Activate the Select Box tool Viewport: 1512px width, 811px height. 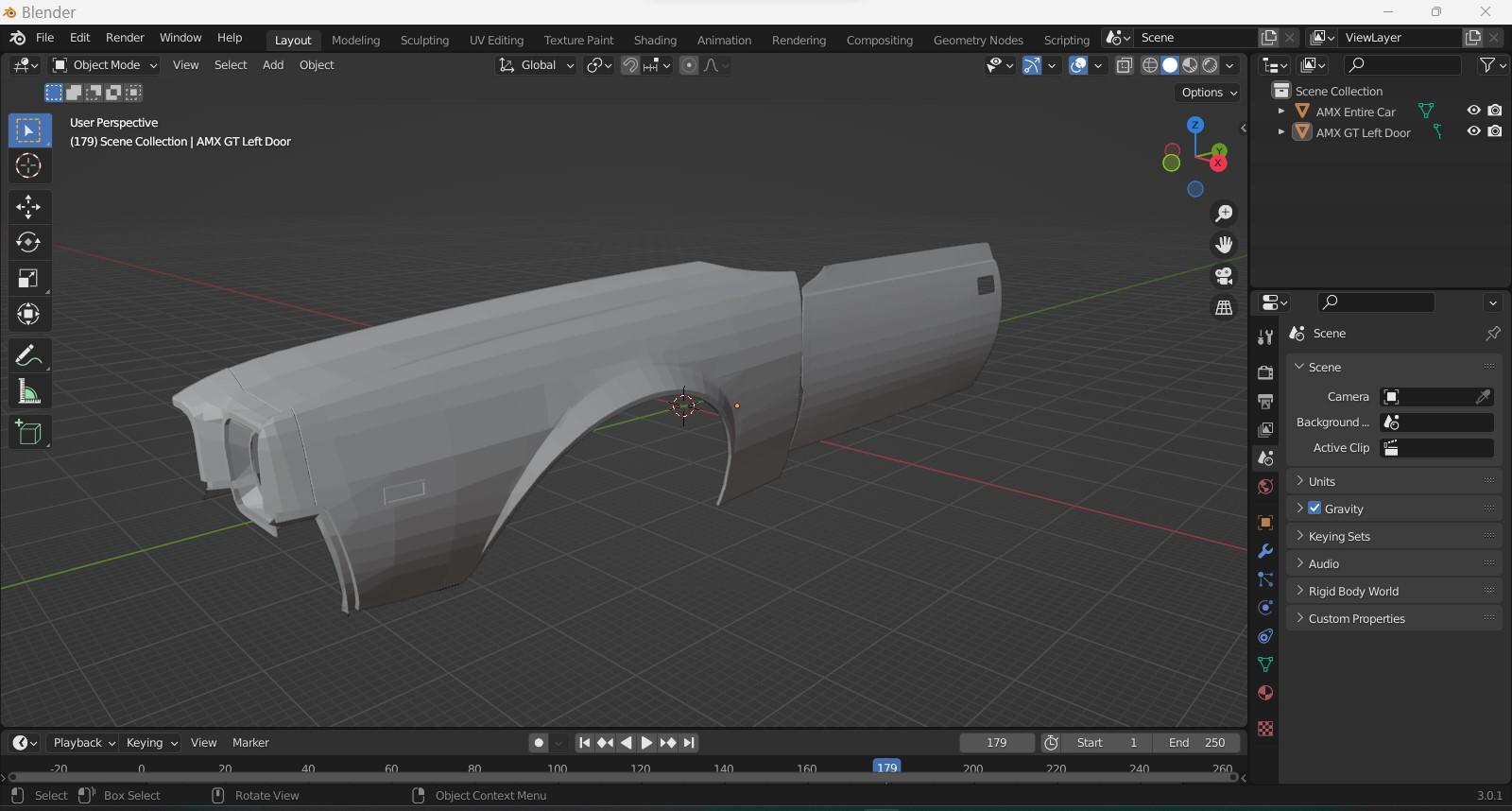coord(28,130)
